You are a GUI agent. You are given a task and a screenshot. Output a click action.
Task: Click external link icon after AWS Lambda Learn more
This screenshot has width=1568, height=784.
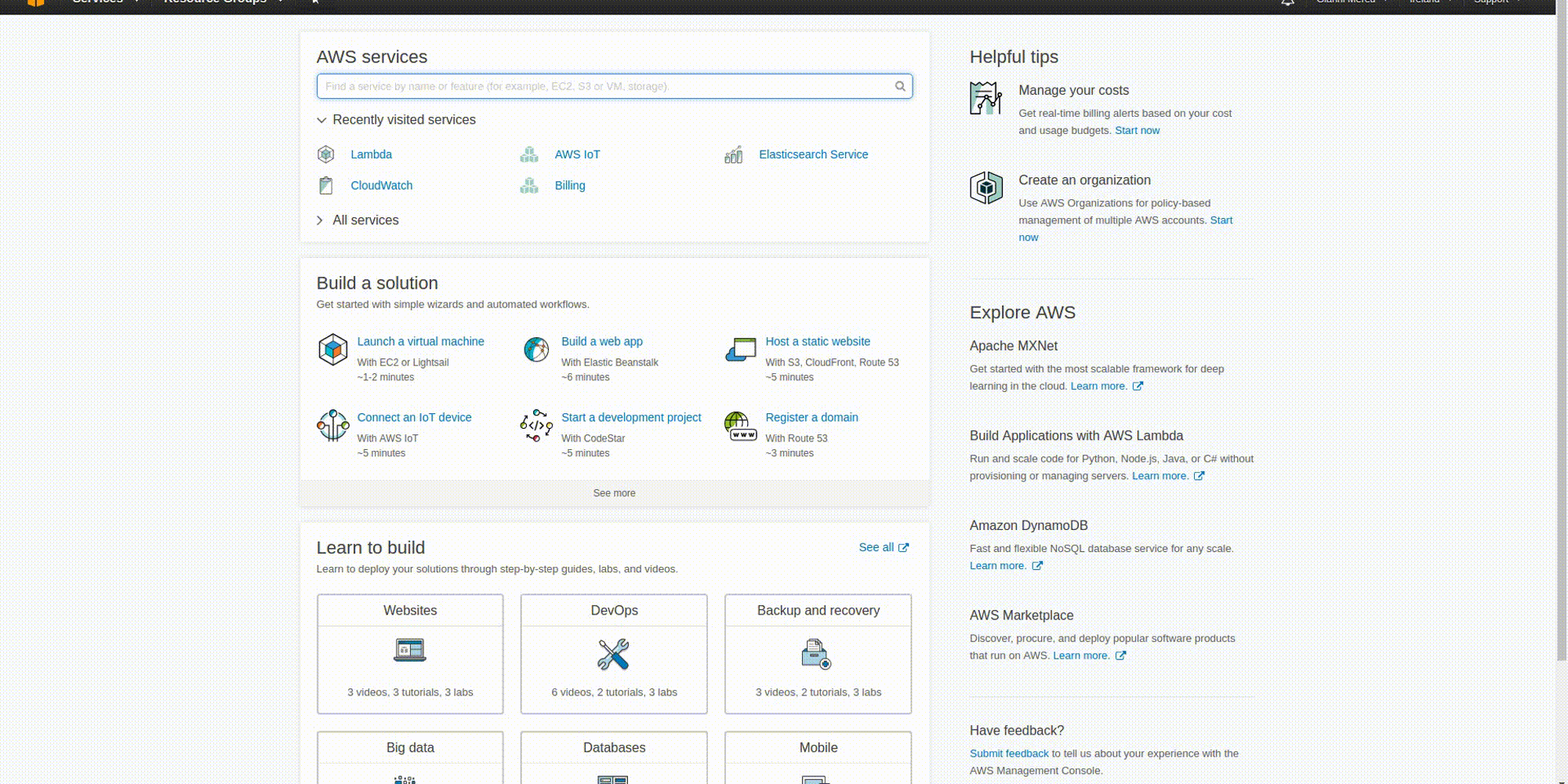click(1199, 476)
